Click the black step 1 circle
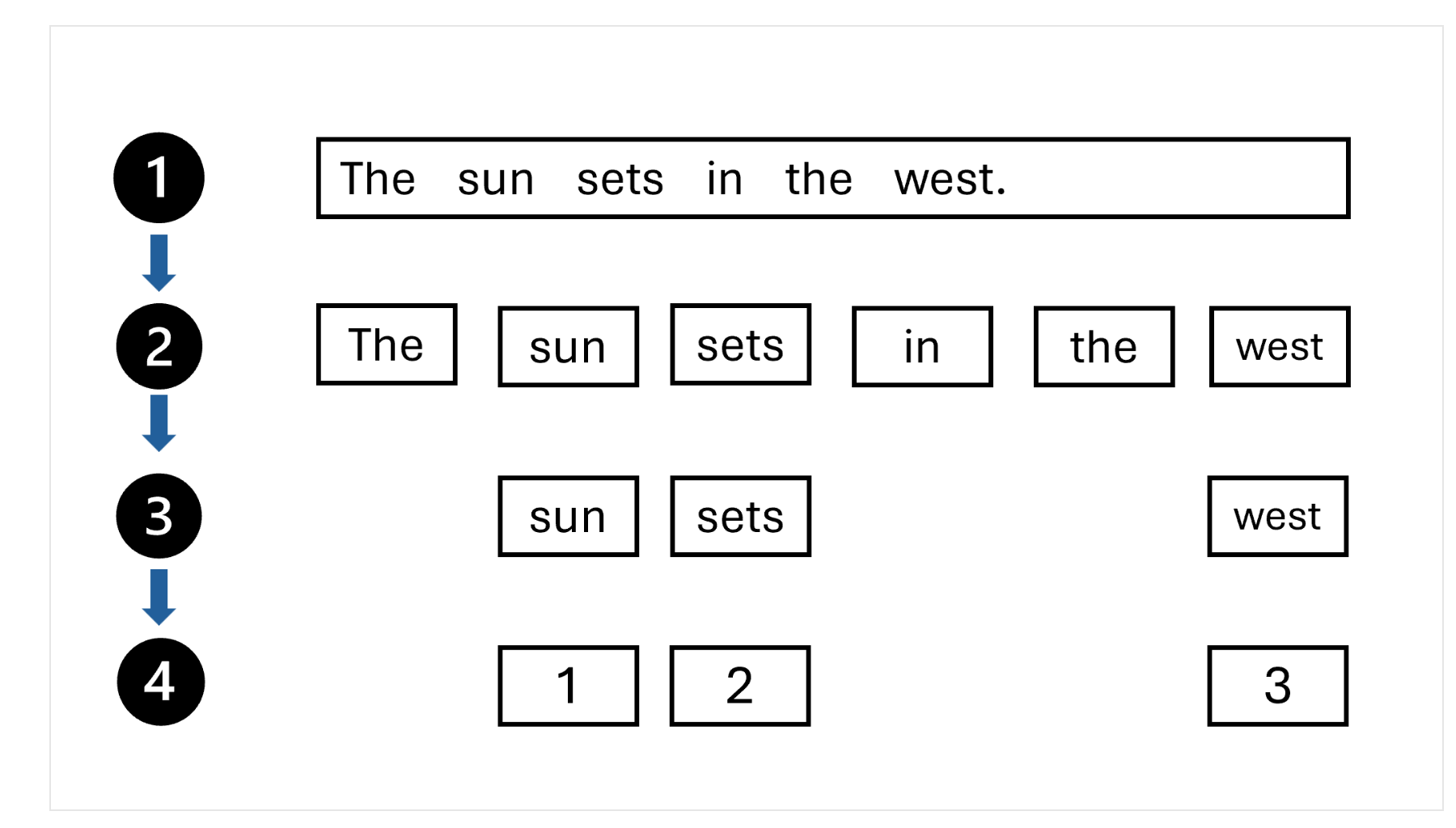Screen dimensions: 1456x828 tap(159, 178)
